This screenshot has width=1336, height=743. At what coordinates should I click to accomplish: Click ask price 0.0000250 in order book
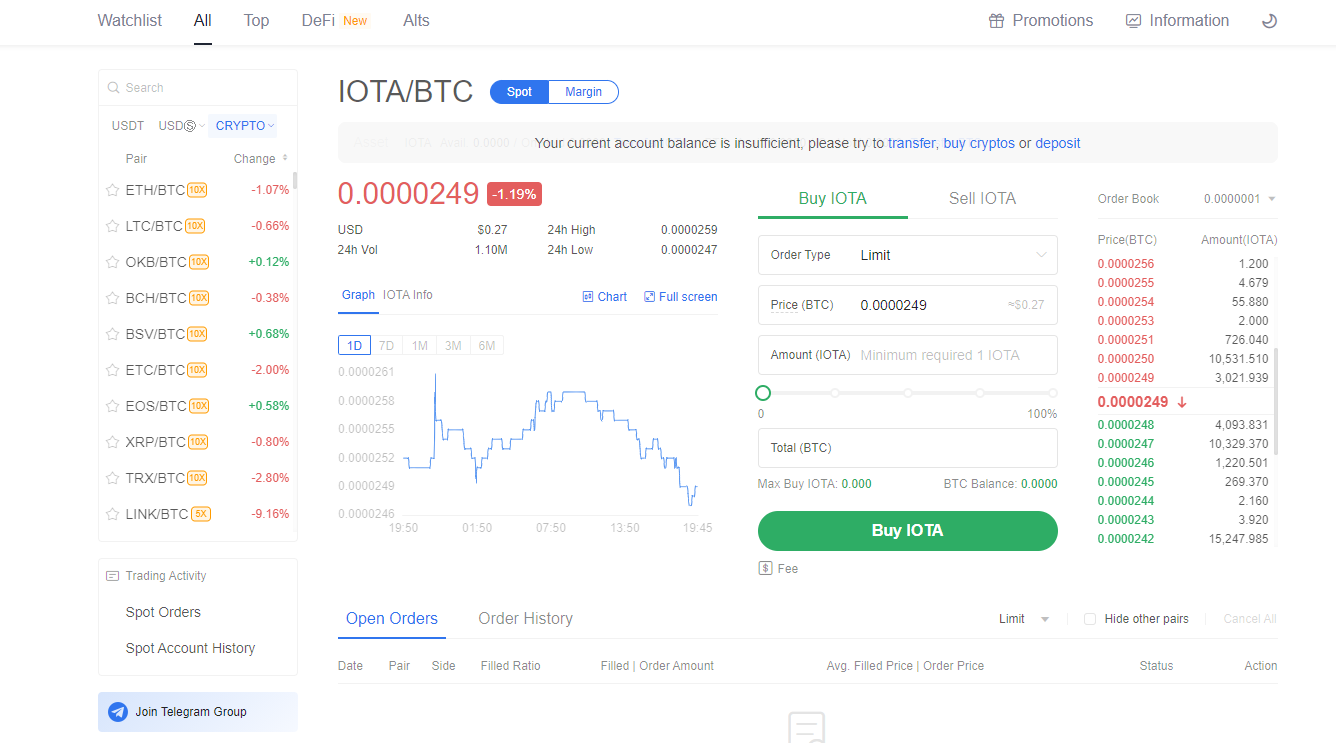pyautogui.click(x=1125, y=359)
